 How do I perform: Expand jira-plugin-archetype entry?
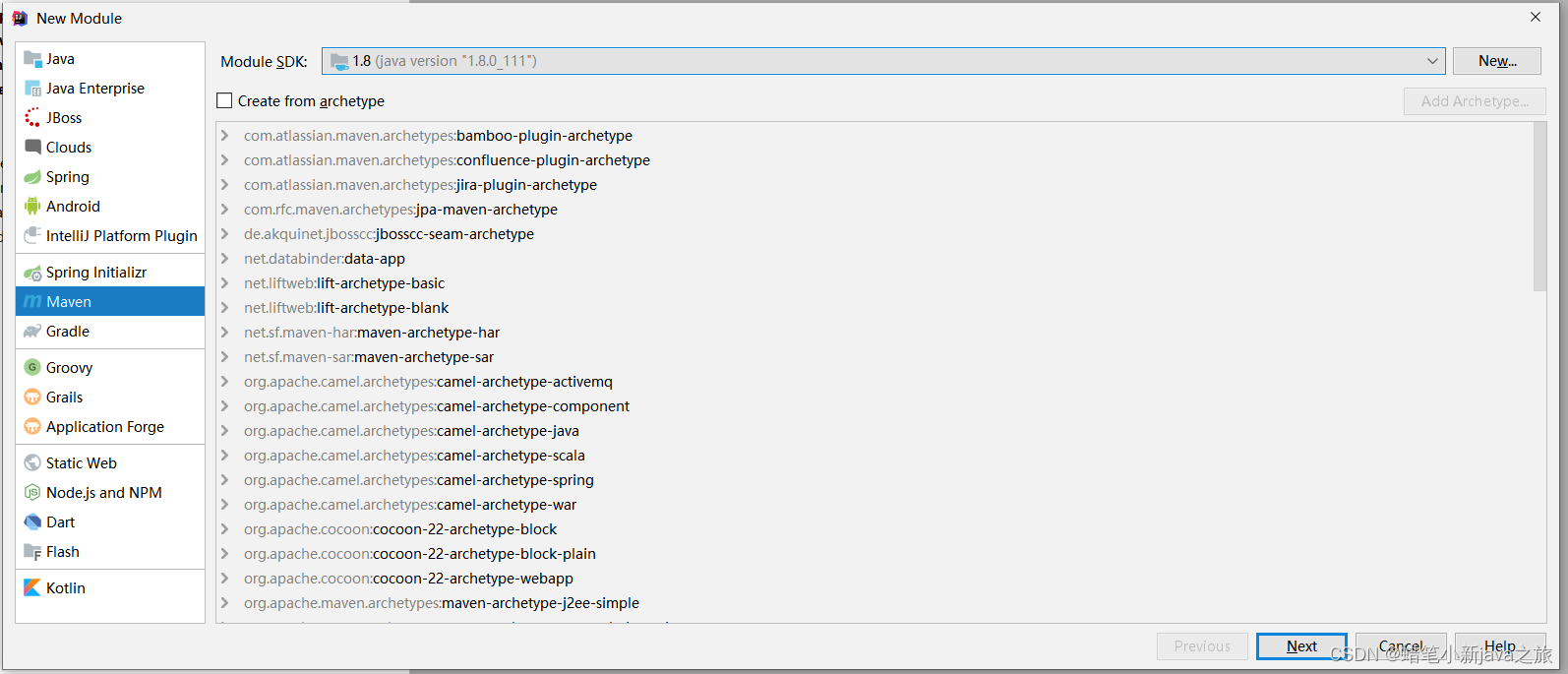(225, 185)
